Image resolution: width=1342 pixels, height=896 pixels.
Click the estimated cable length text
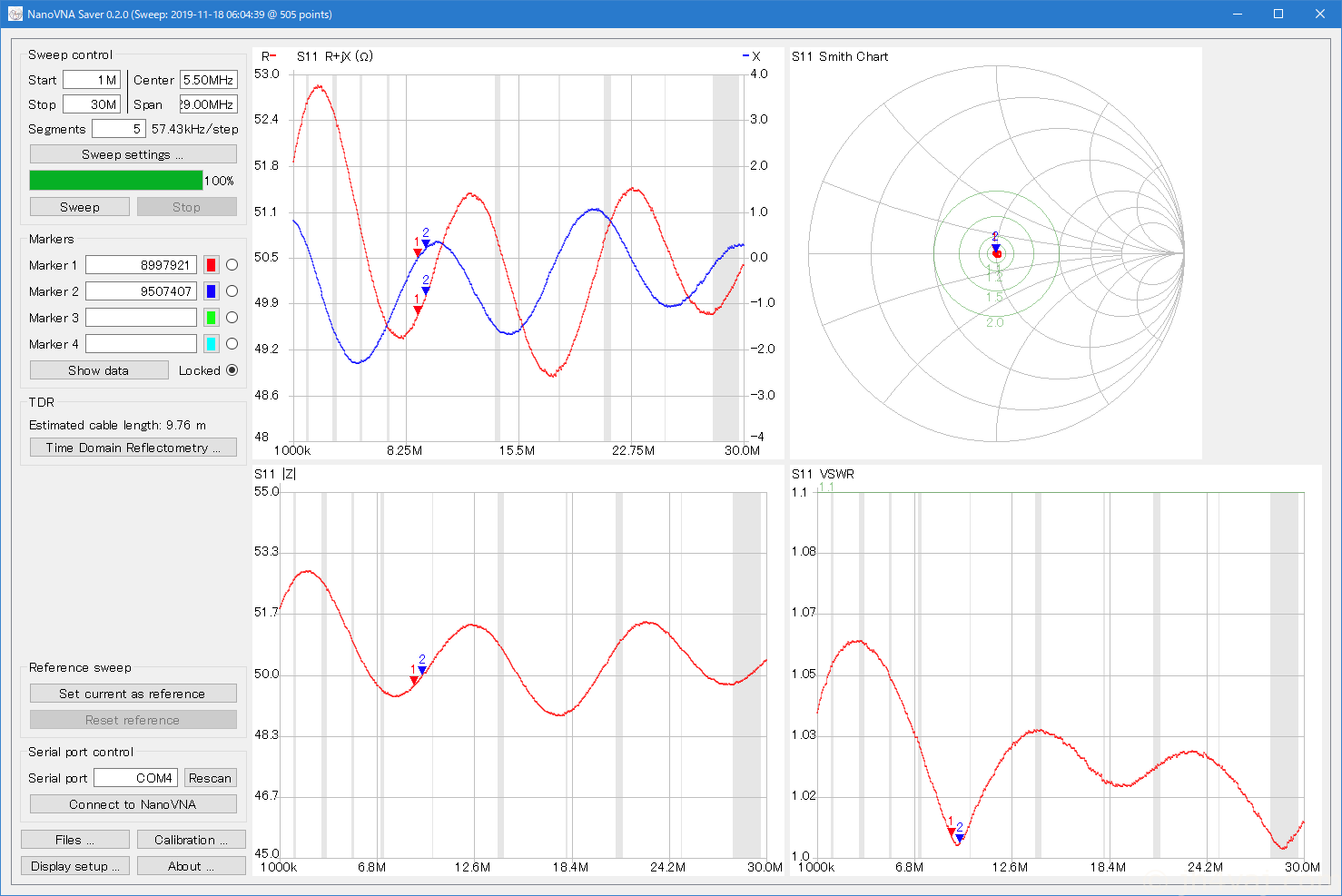point(117,425)
